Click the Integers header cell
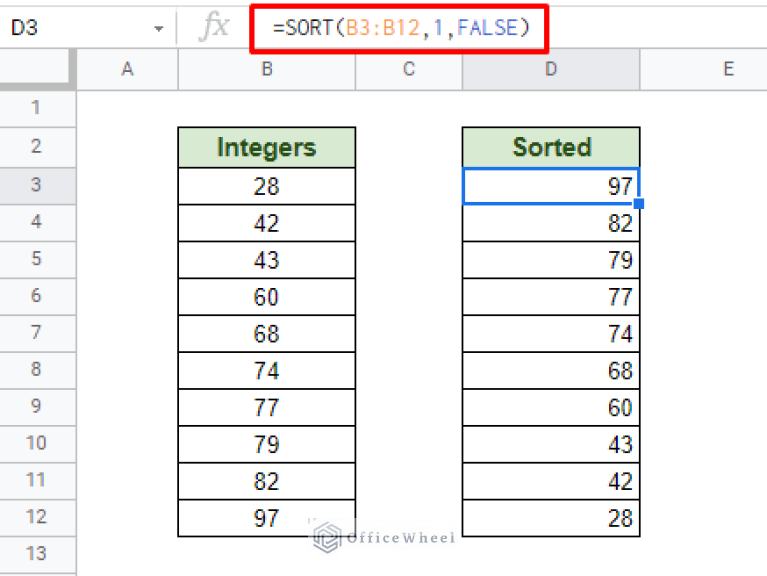Viewport: 767px width, 576px height. [267, 147]
